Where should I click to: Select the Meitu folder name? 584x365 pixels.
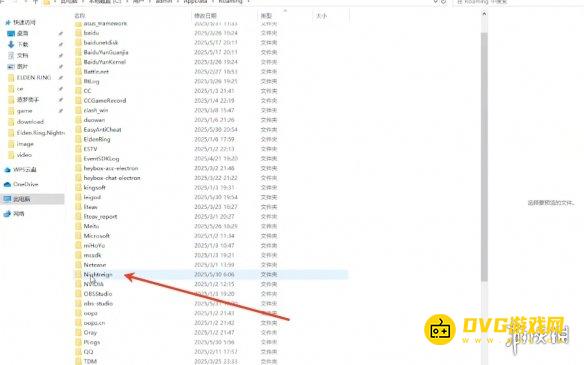click(91, 226)
